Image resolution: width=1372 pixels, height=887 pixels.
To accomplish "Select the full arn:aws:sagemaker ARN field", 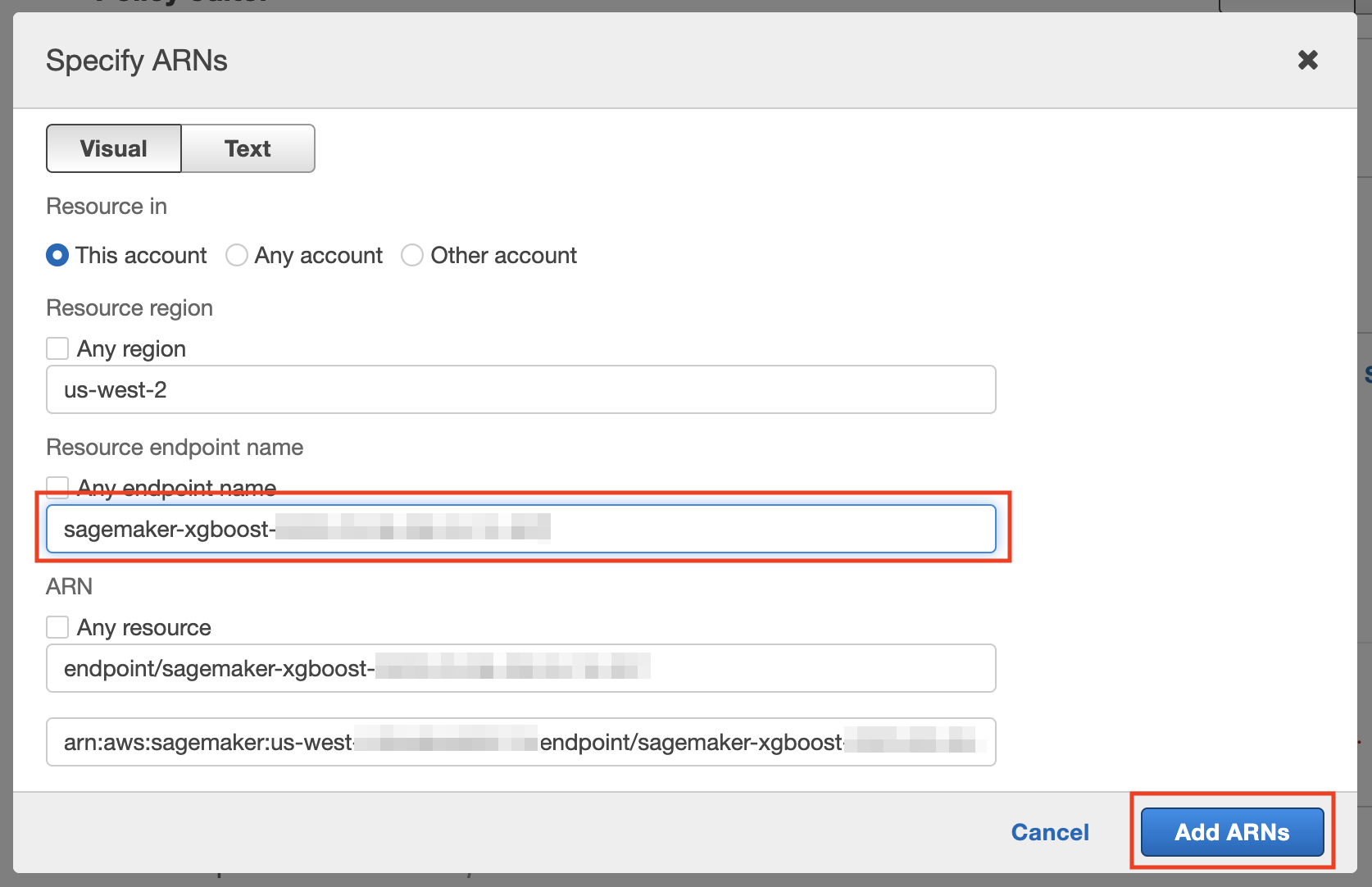I will point(520,741).
